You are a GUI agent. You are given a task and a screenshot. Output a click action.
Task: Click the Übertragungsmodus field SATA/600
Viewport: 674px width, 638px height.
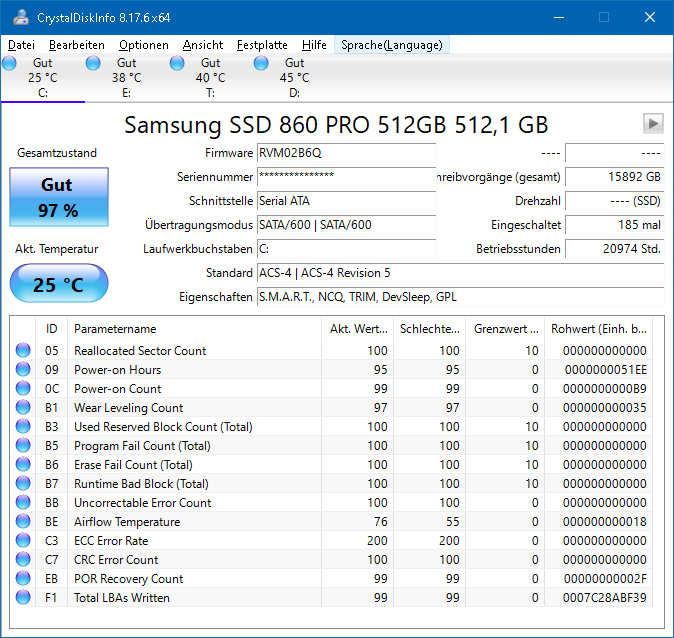(346, 225)
